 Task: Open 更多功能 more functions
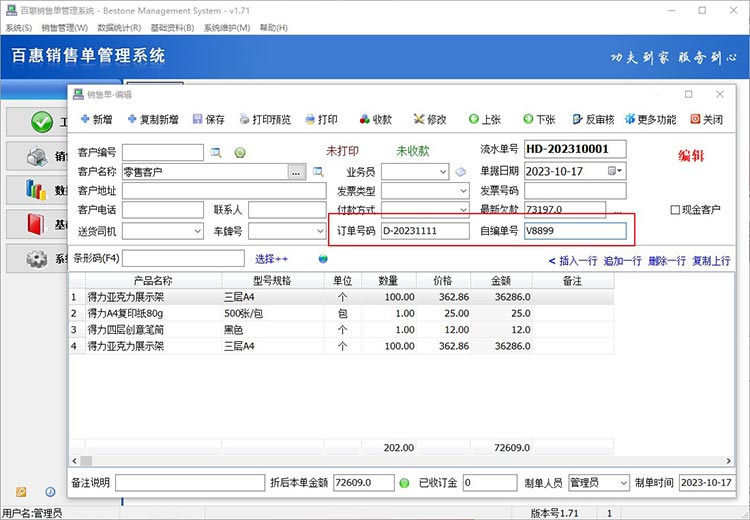coord(651,119)
